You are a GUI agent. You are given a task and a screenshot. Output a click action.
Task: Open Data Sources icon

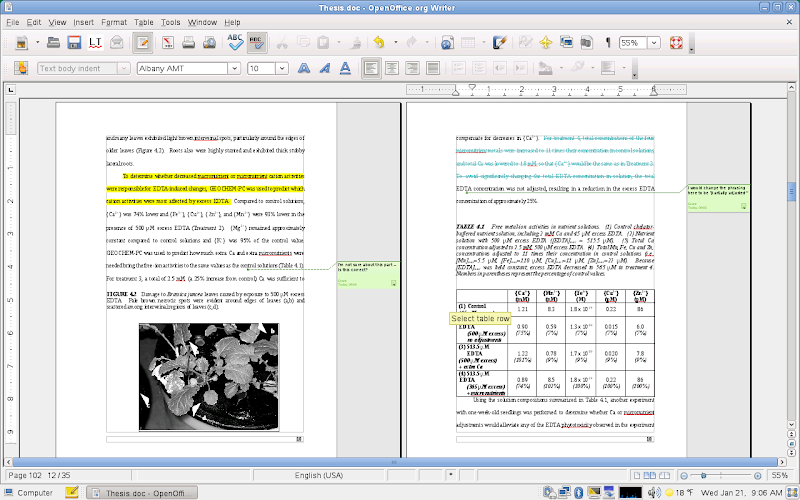coord(587,43)
